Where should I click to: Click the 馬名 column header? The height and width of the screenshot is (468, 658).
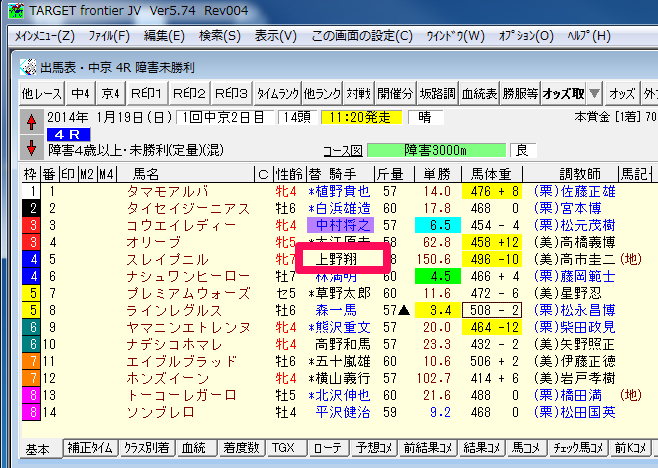(x=185, y=174)
